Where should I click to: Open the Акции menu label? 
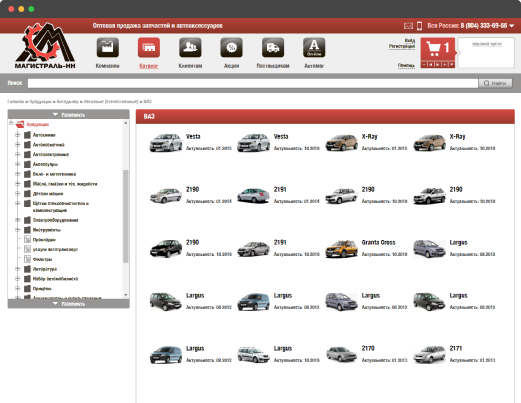pos(231,66)
